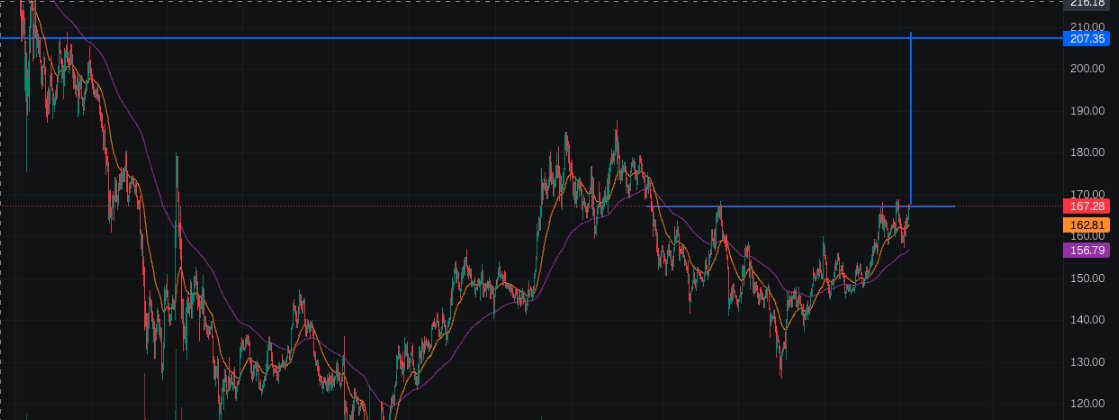Click the 190.00 price axis tick
The image size is (1119, 420).
(x=1088, y=111)
